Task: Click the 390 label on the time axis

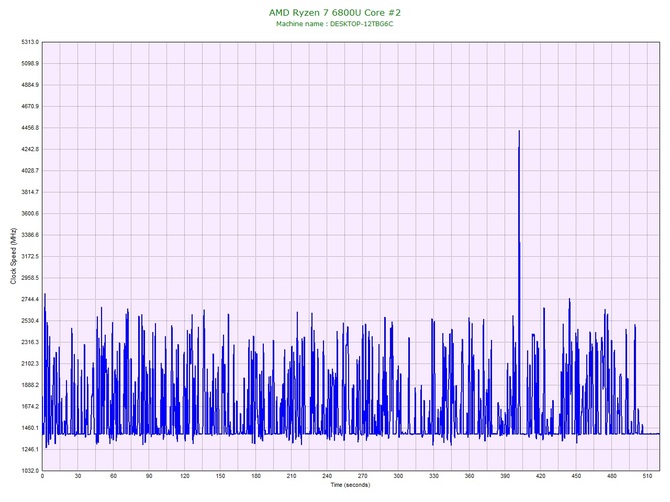Action: tap(505, 476)
